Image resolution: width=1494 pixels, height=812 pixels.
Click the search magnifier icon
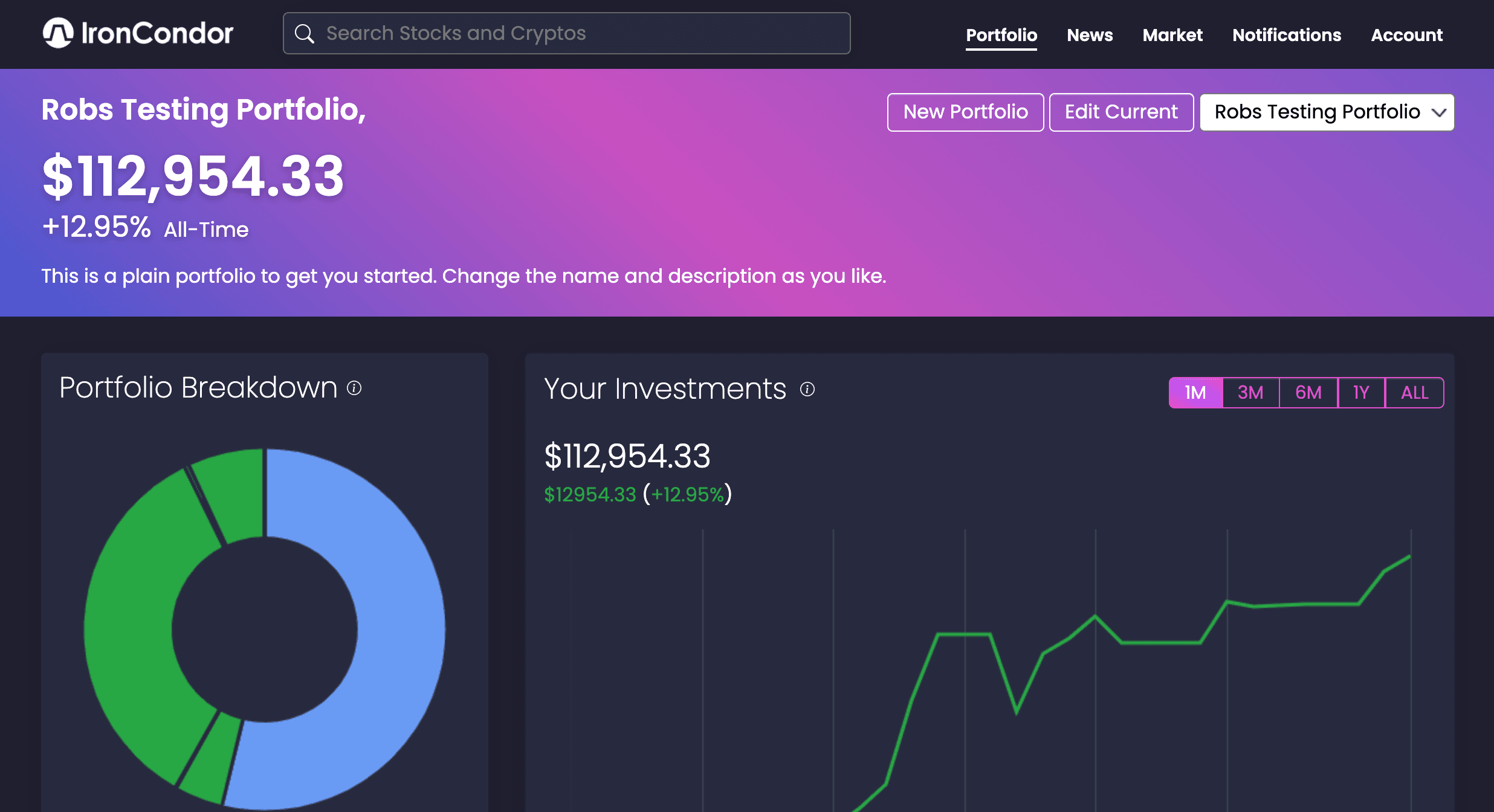coord(305,34)
